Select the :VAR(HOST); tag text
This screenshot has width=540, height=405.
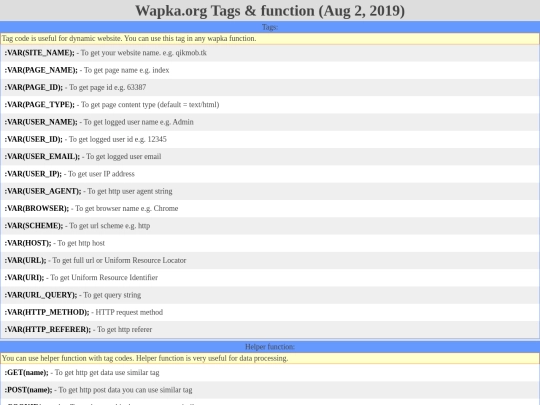click(28, 243)
